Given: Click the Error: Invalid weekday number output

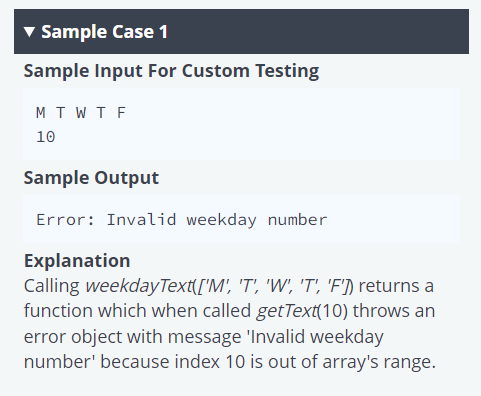Looking at the screenshot, I should pyautogui.click(x=182, y=220).
